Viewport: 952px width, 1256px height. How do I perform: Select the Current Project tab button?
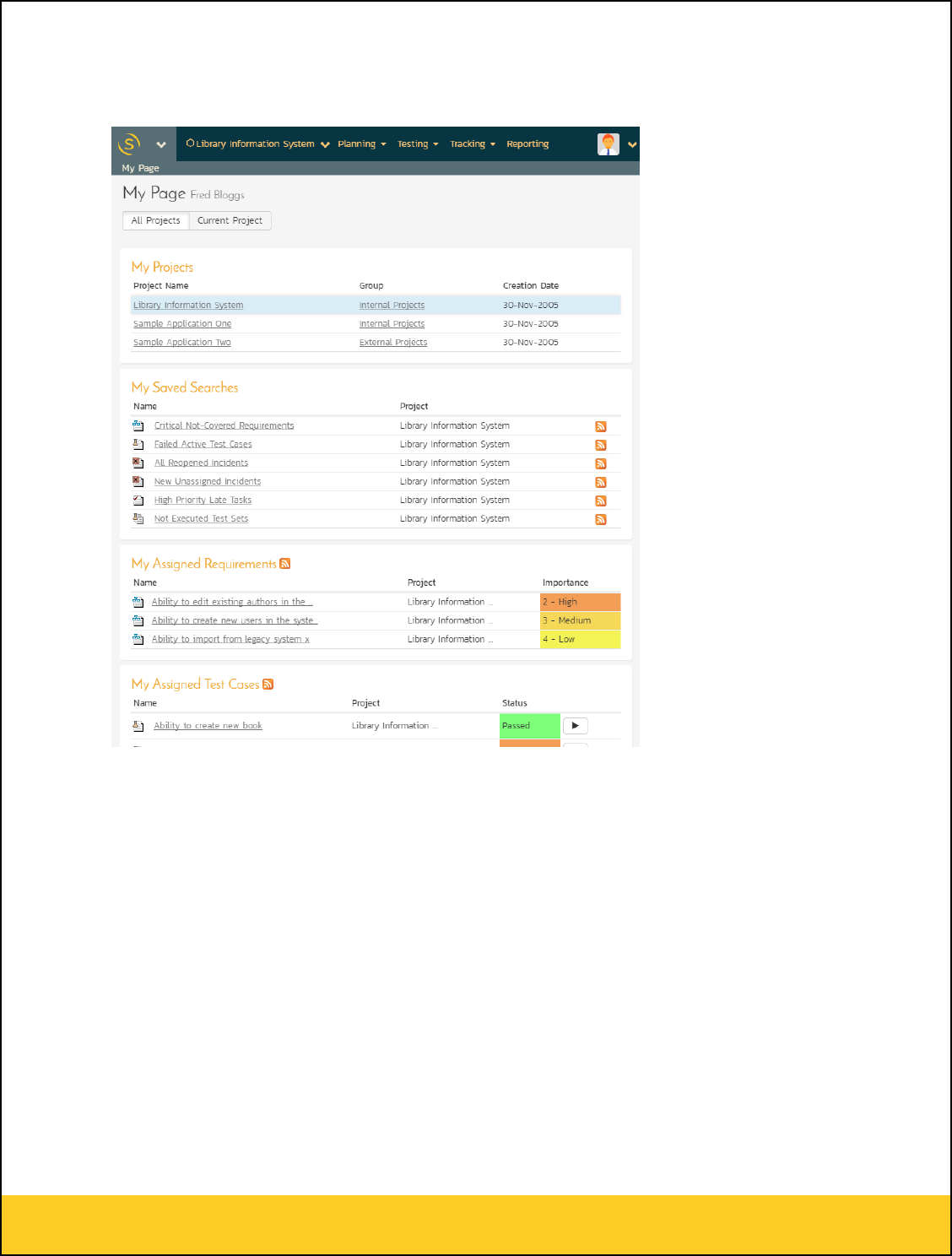[x=230, y=220]
